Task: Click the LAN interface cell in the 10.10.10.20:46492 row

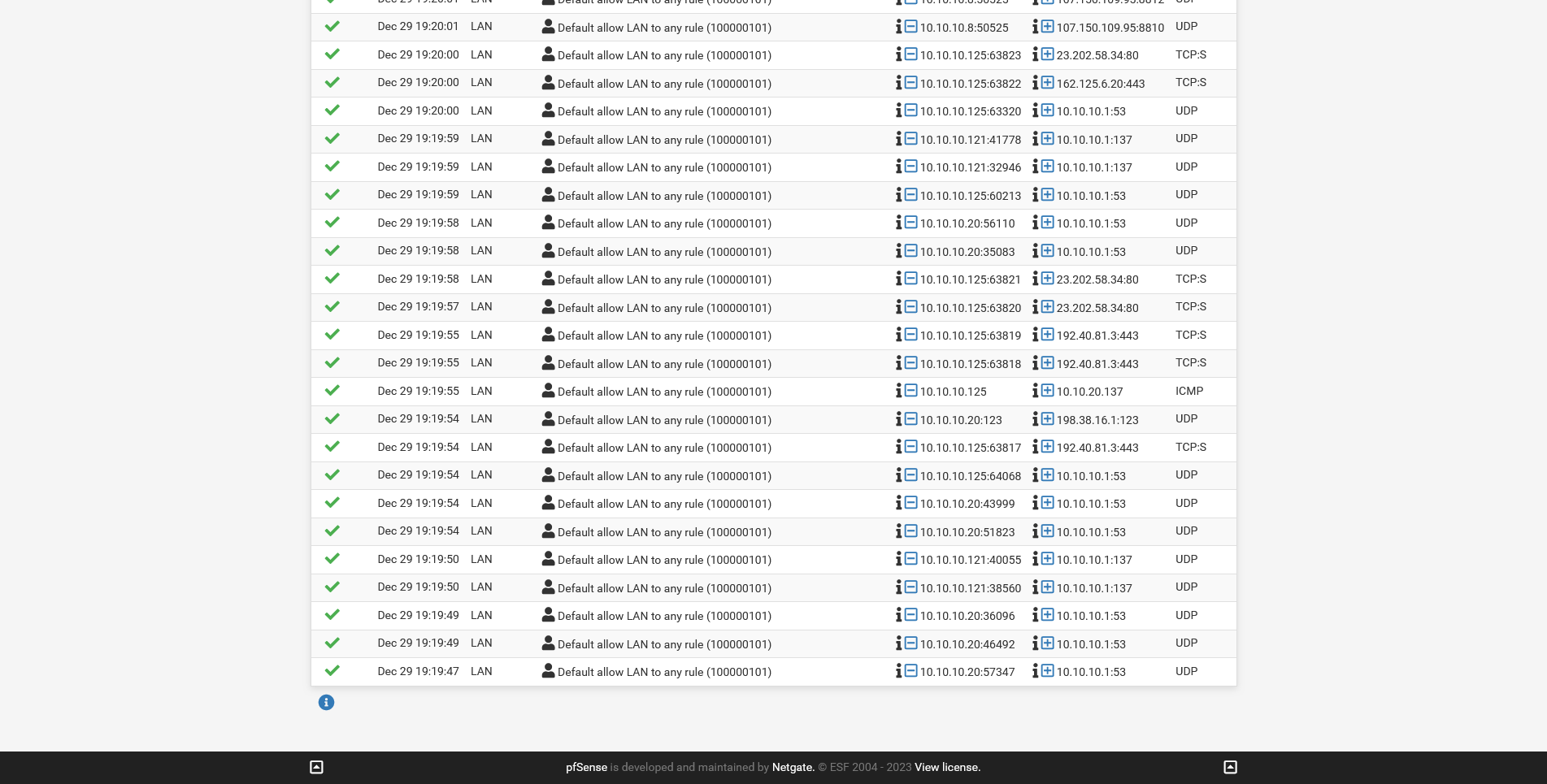Action: pos(481,643)
